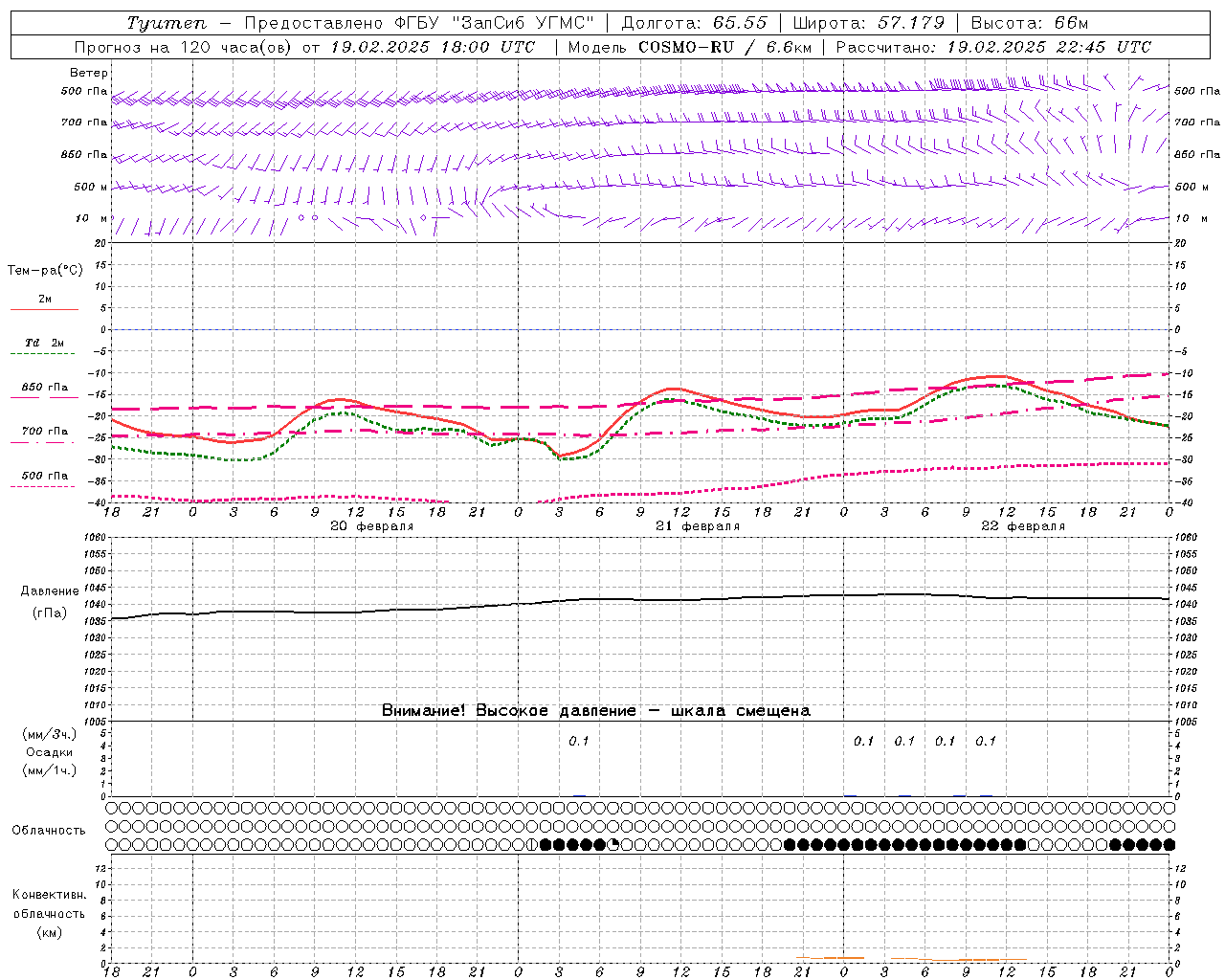Image resolution: width=1225 pixels, height=980 pixels.
Task: Click the "500 гПа" temperature legend entry
Action: tap(45, 476)
